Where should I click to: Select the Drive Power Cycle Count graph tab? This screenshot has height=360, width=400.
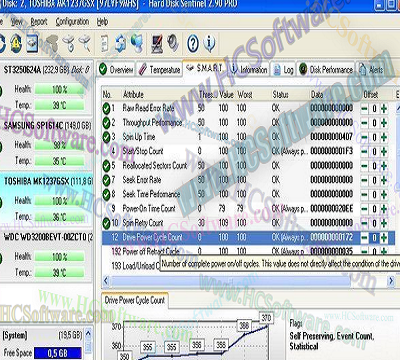(135, 300)
